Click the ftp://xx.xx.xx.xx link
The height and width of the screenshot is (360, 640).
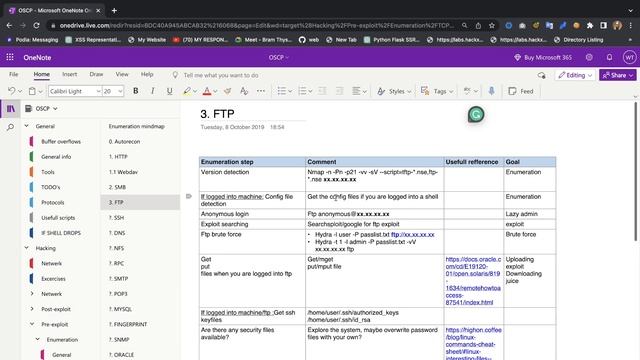pyautogui.click(x=413, y=235)
